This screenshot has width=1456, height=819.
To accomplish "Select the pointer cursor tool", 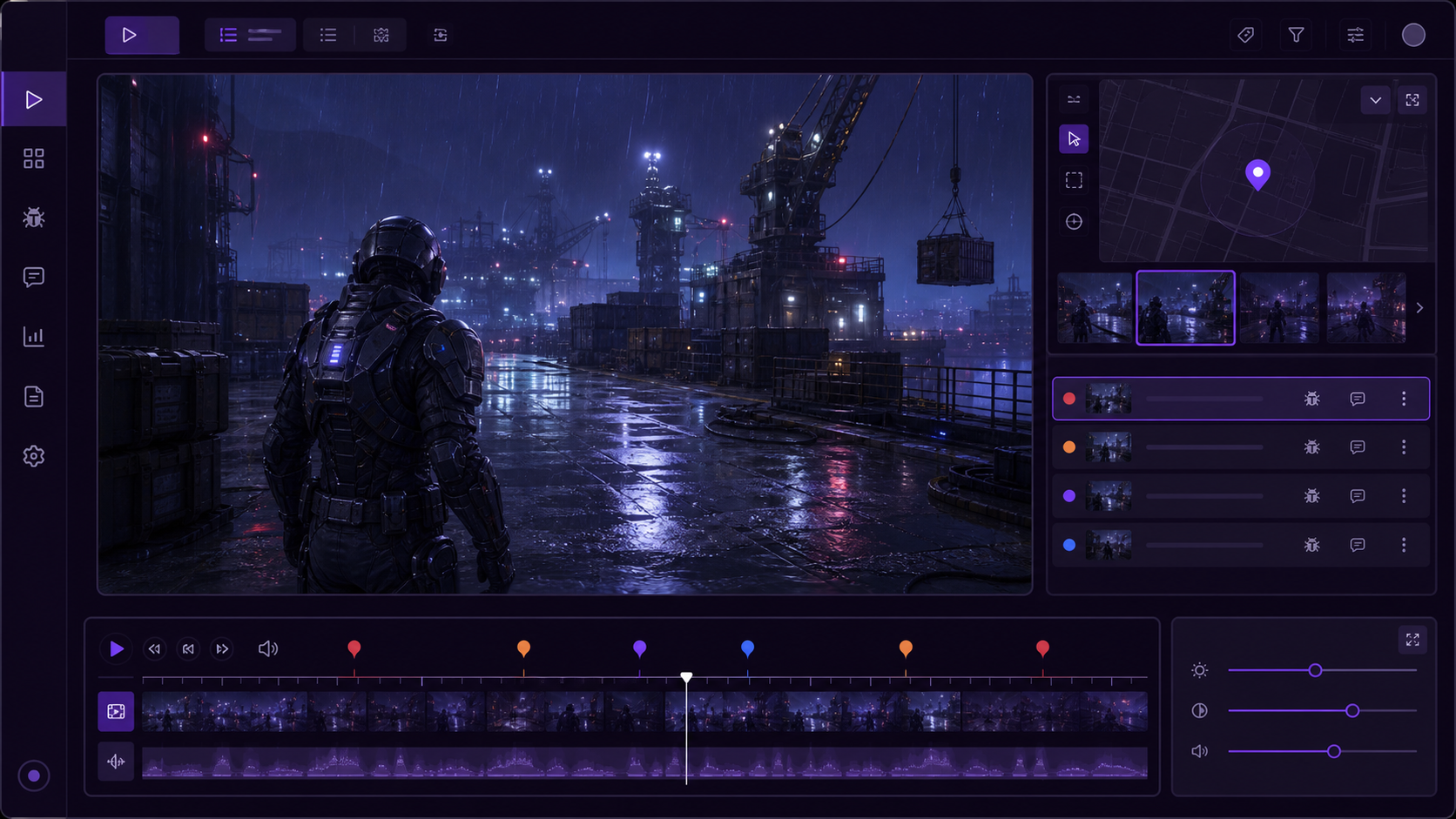I will (1074, 139).
